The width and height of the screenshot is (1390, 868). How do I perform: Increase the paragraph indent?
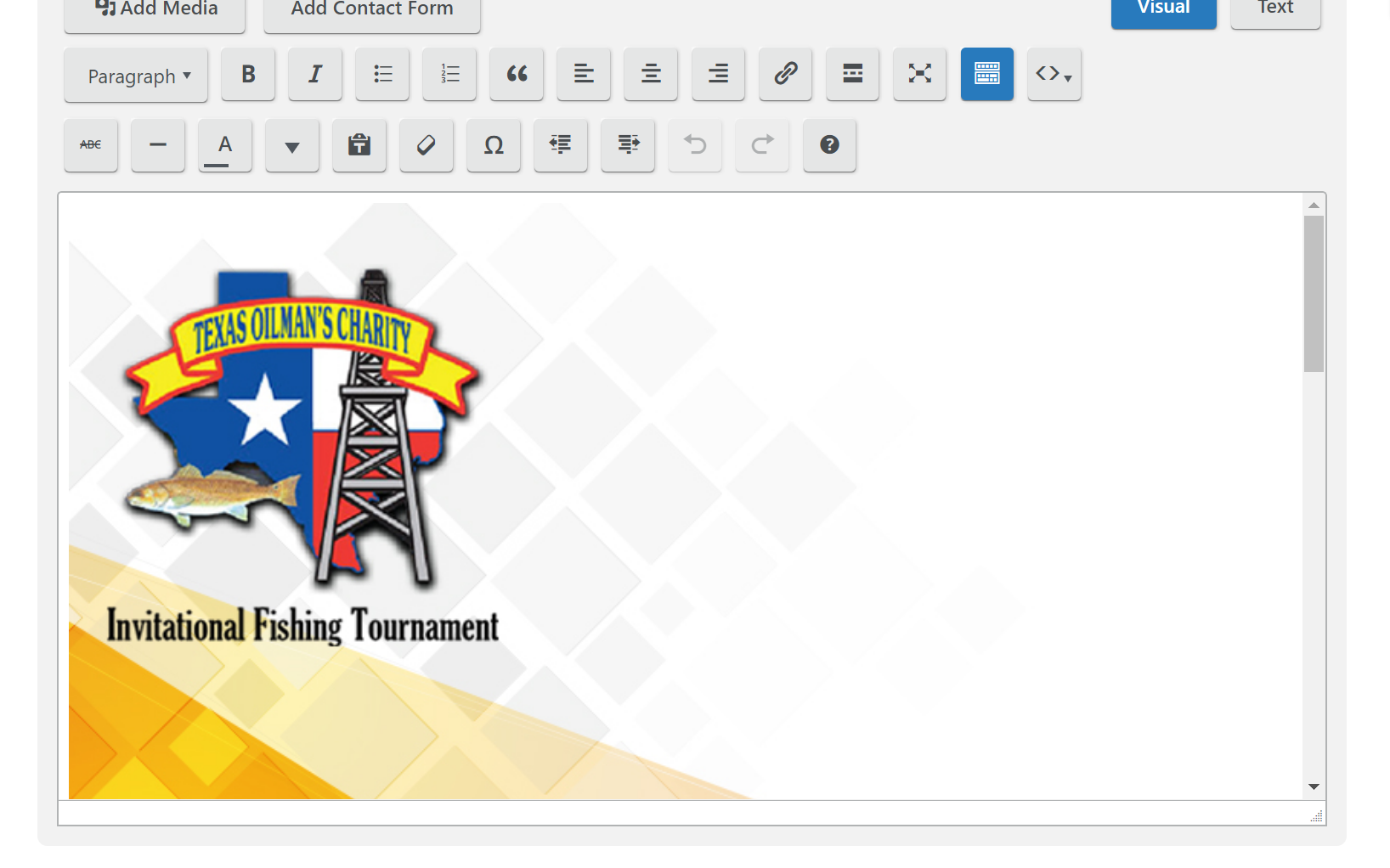(x=628, y=145)
